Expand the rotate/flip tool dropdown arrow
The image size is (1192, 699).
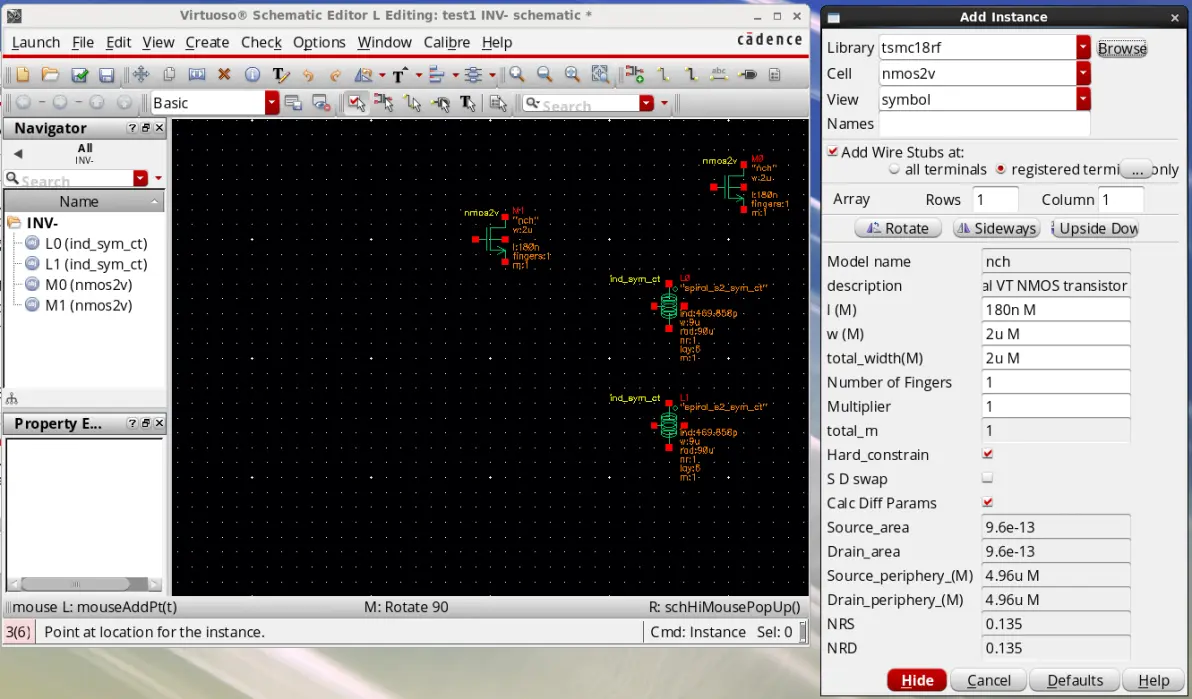382,75
